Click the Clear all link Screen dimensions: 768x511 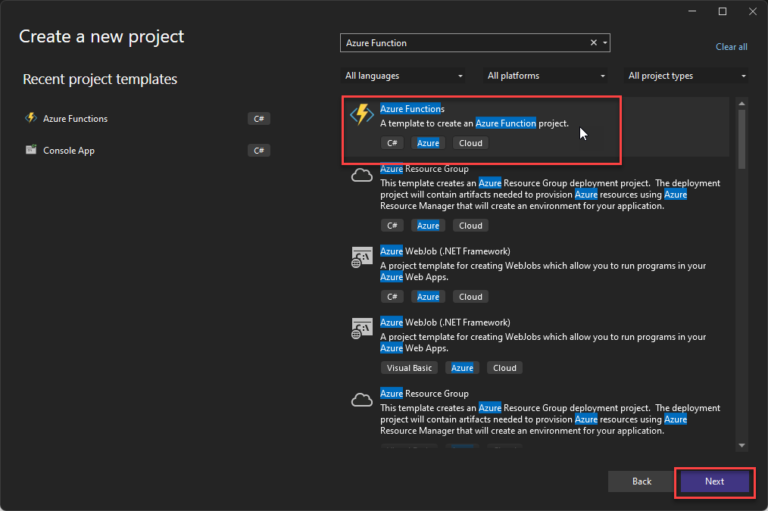(731, 47)
